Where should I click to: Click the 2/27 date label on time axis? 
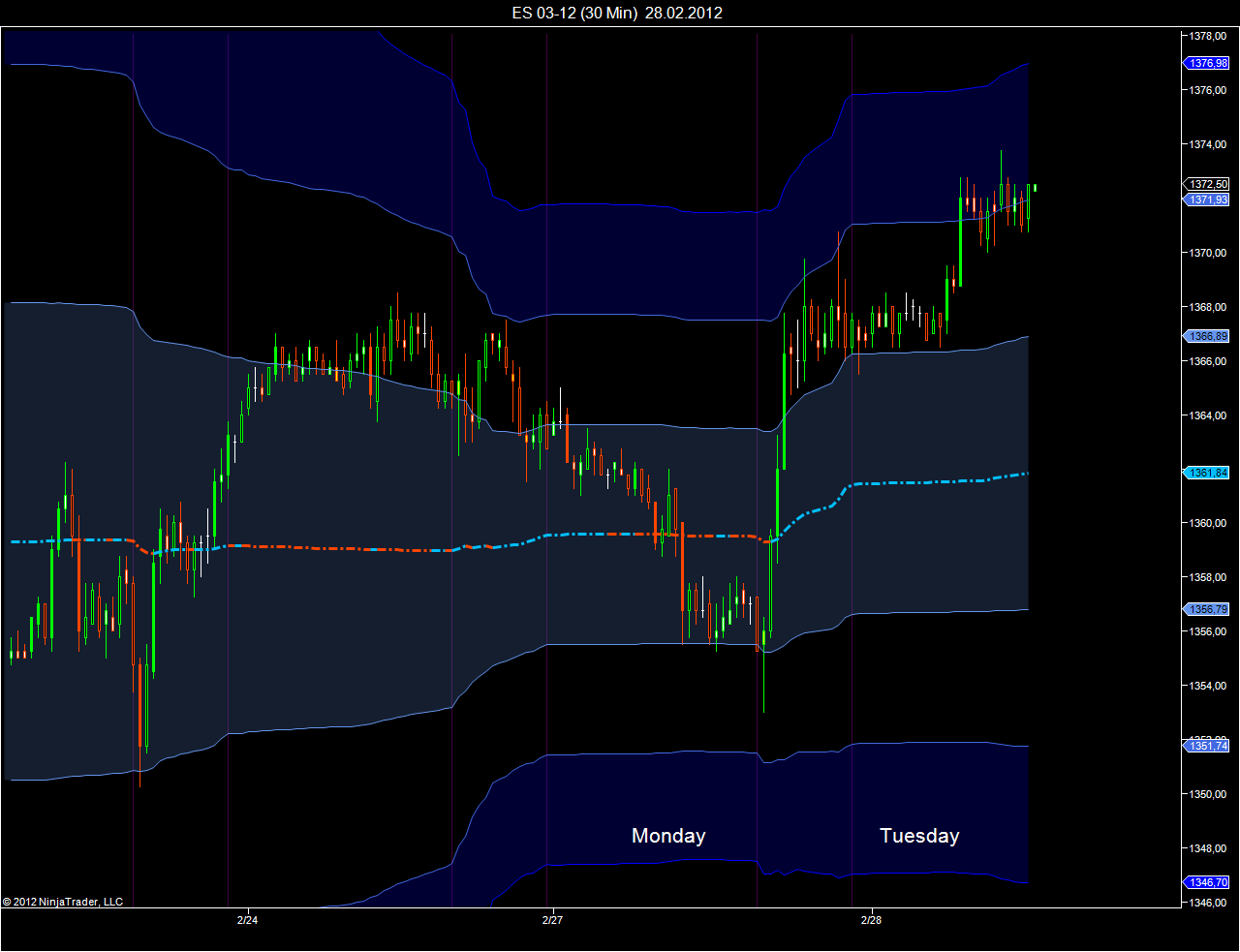coord(552,920)
